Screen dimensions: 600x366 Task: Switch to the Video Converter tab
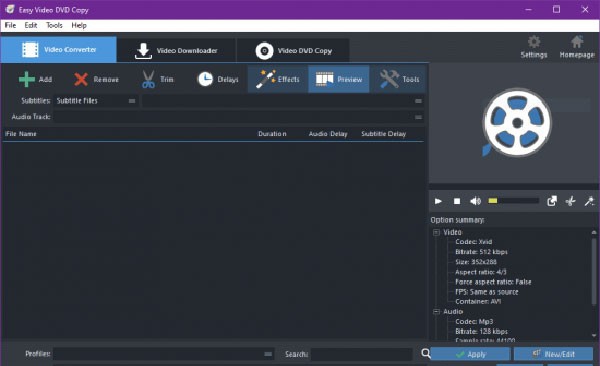(59, 50)
